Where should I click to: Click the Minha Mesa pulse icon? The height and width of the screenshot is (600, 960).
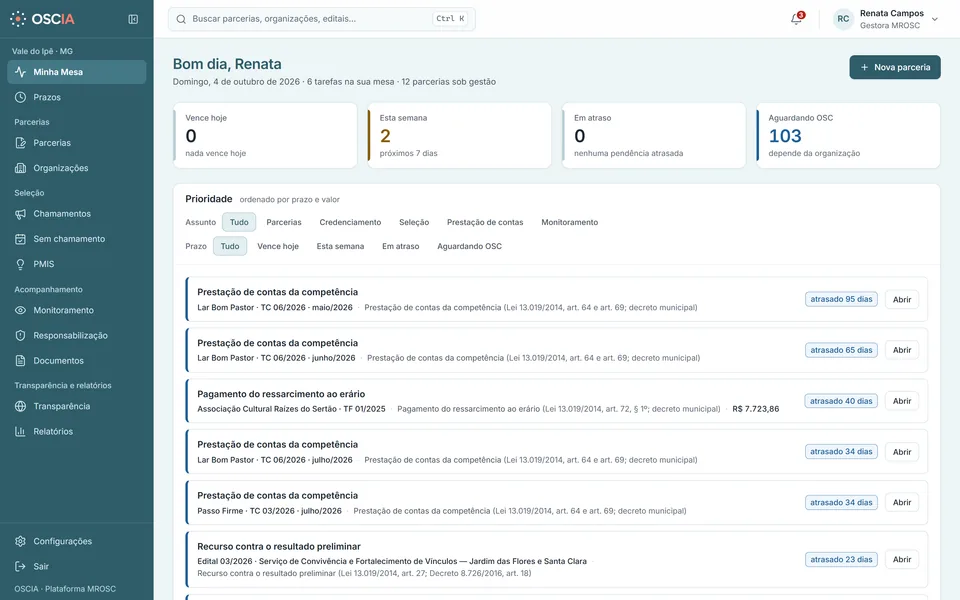pyautogui.click(x=20, y=72)
